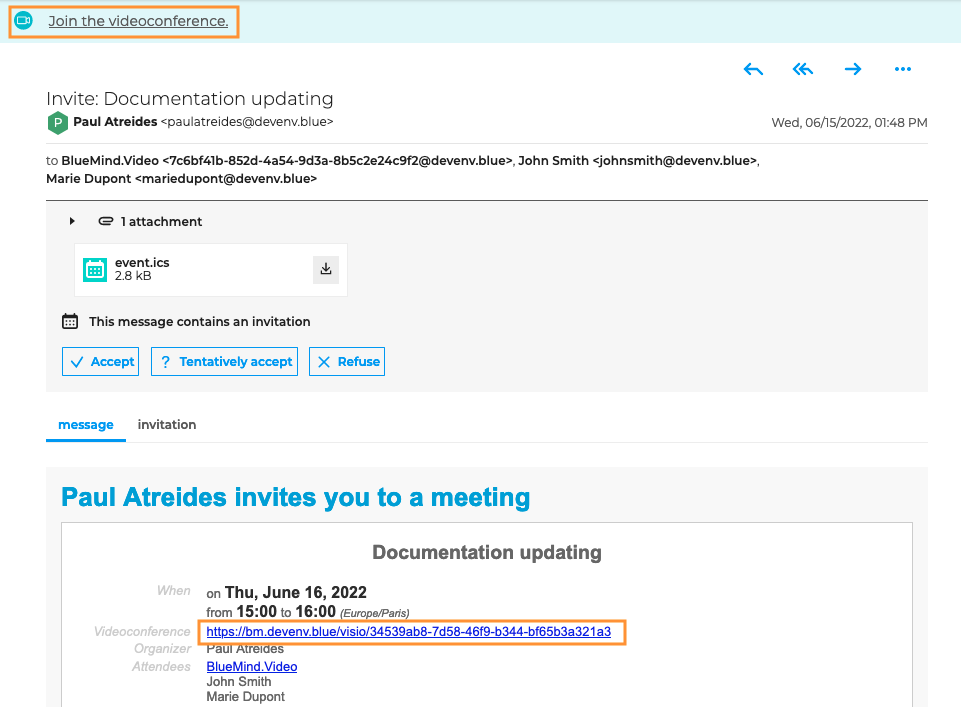Reply all using the double-arrow icon
The height and width of the screenshot is (707, 961).
point(803,69)
